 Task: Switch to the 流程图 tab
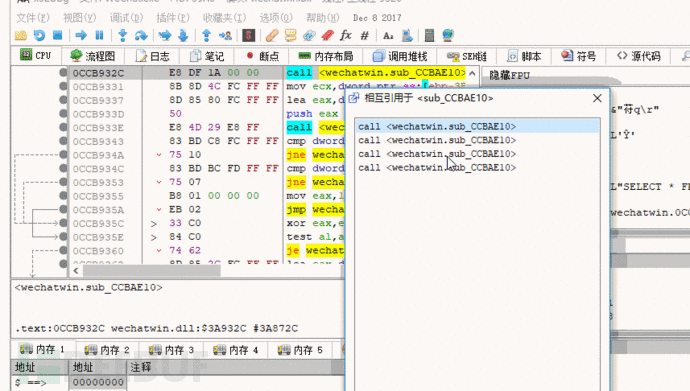point(93,56)
